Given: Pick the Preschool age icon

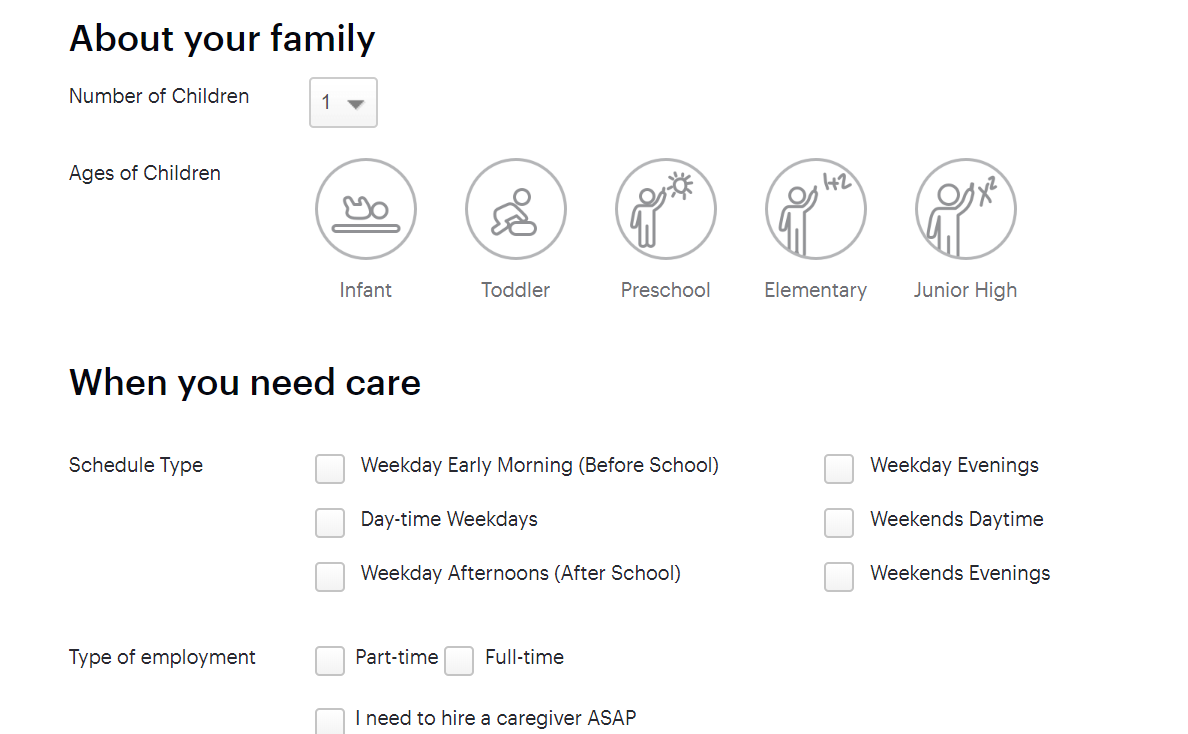Looking at the screenshot, I should click(666, 209).
